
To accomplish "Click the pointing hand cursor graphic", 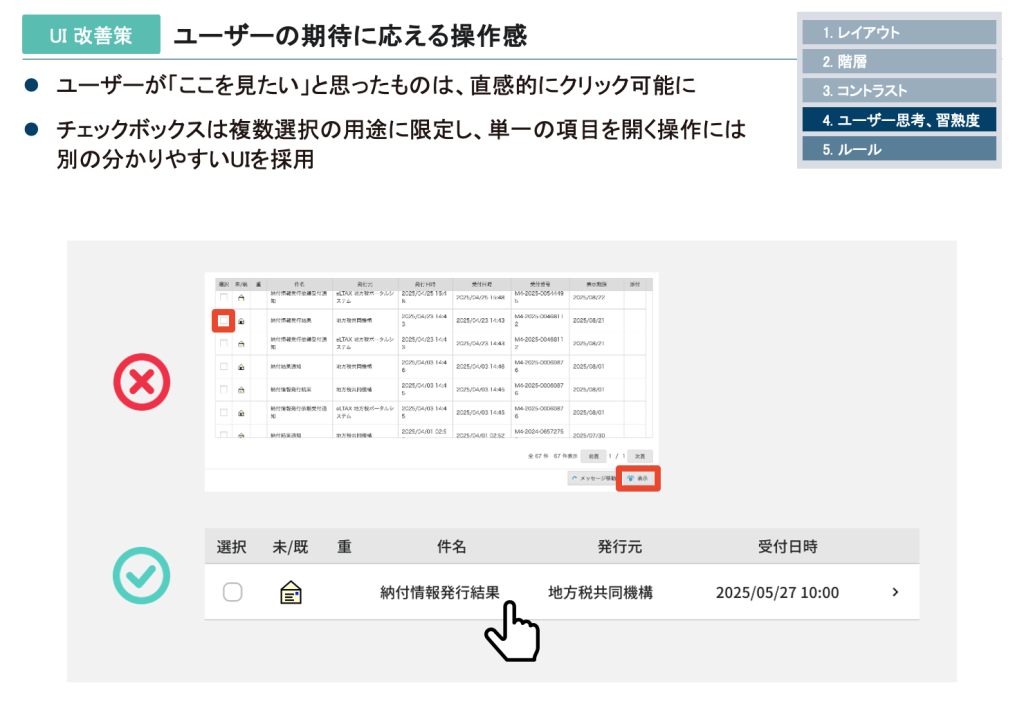I will [512, 632].
